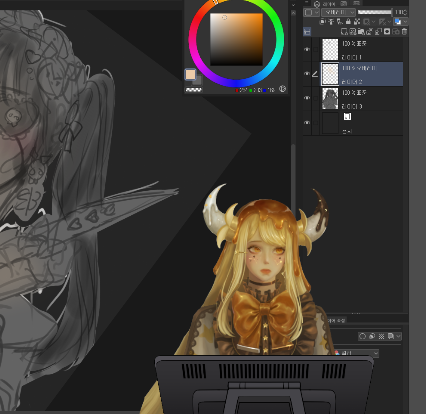The image size is (426, 414).
Task: Open the second tab beside Layer tab
Action: point(343,4)
